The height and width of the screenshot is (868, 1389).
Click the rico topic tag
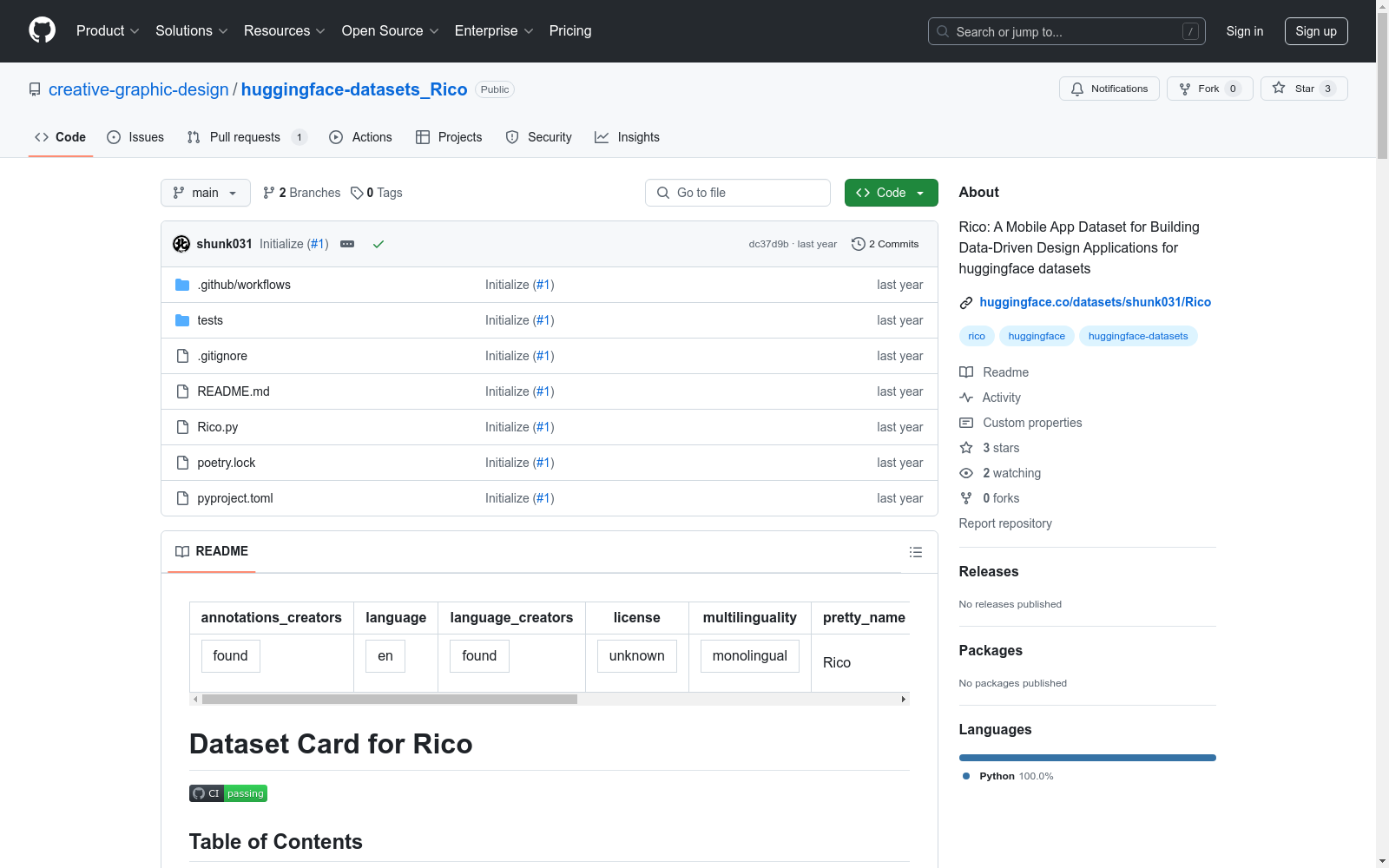point(977,336)
